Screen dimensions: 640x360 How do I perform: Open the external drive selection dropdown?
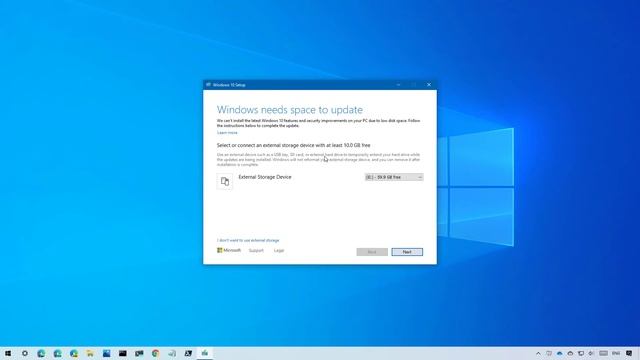(394, 177)
